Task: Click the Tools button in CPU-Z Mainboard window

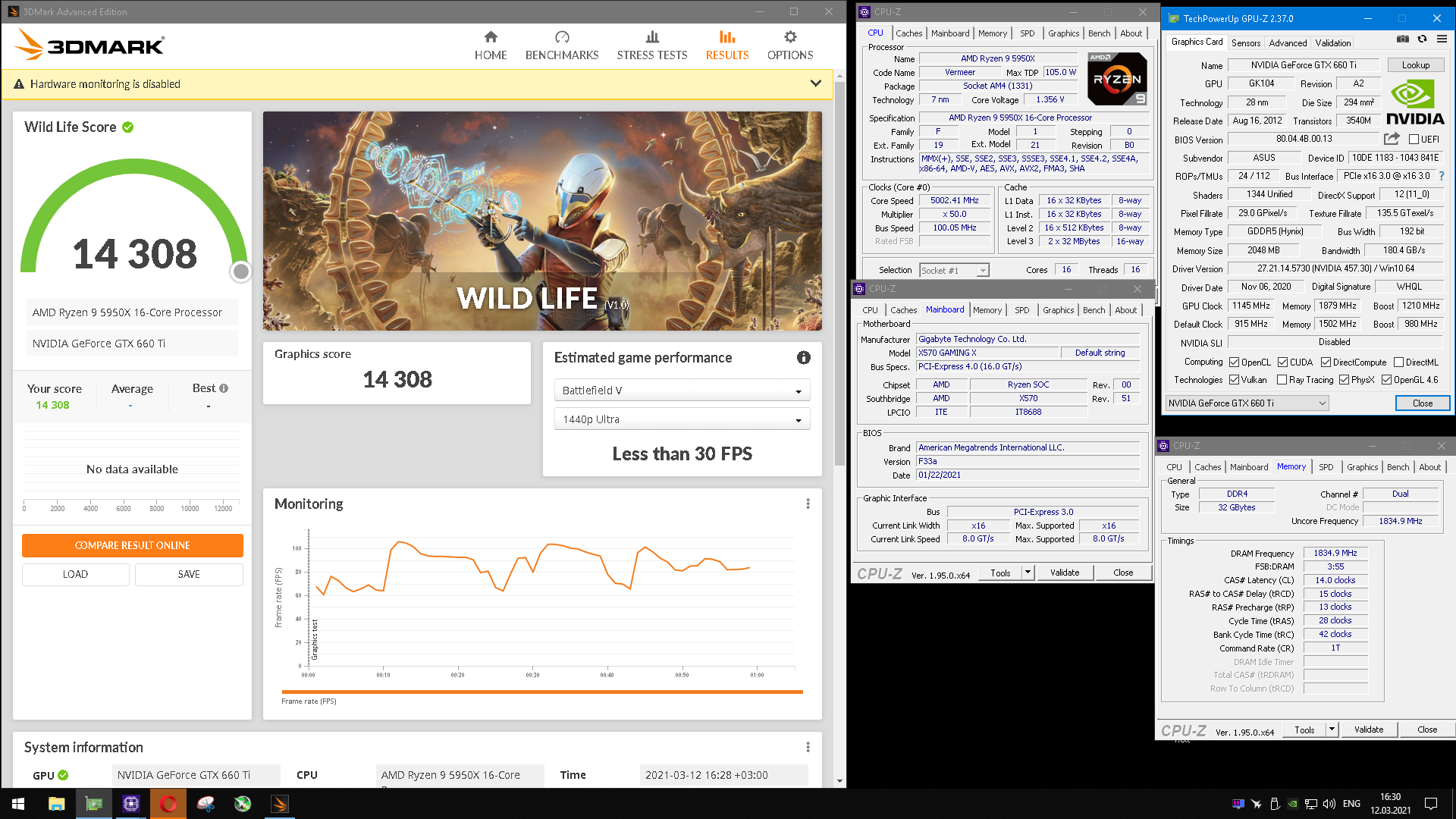Action: [x=1000, y=573]
